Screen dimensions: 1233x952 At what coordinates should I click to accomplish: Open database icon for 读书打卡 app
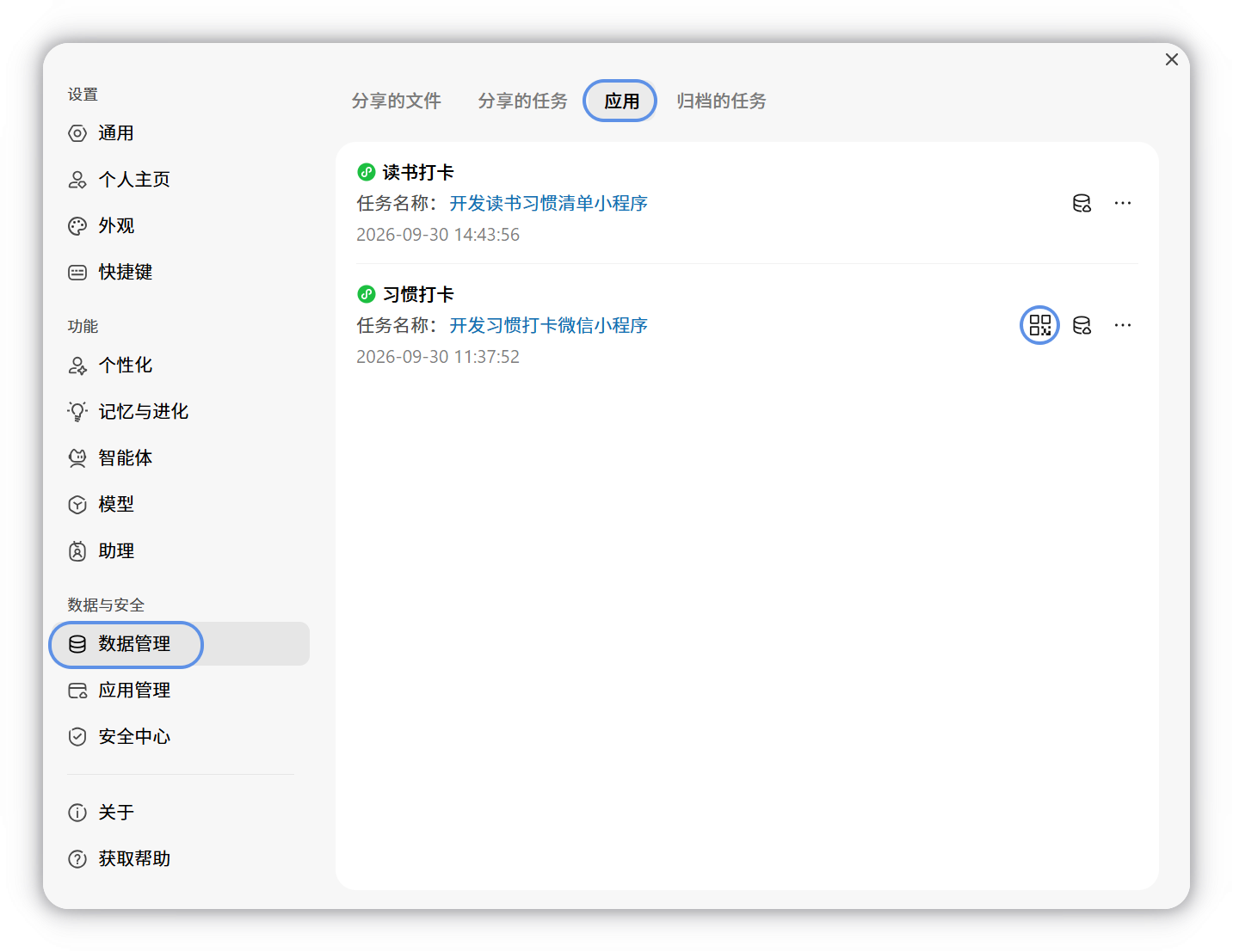coord(1082,203)
